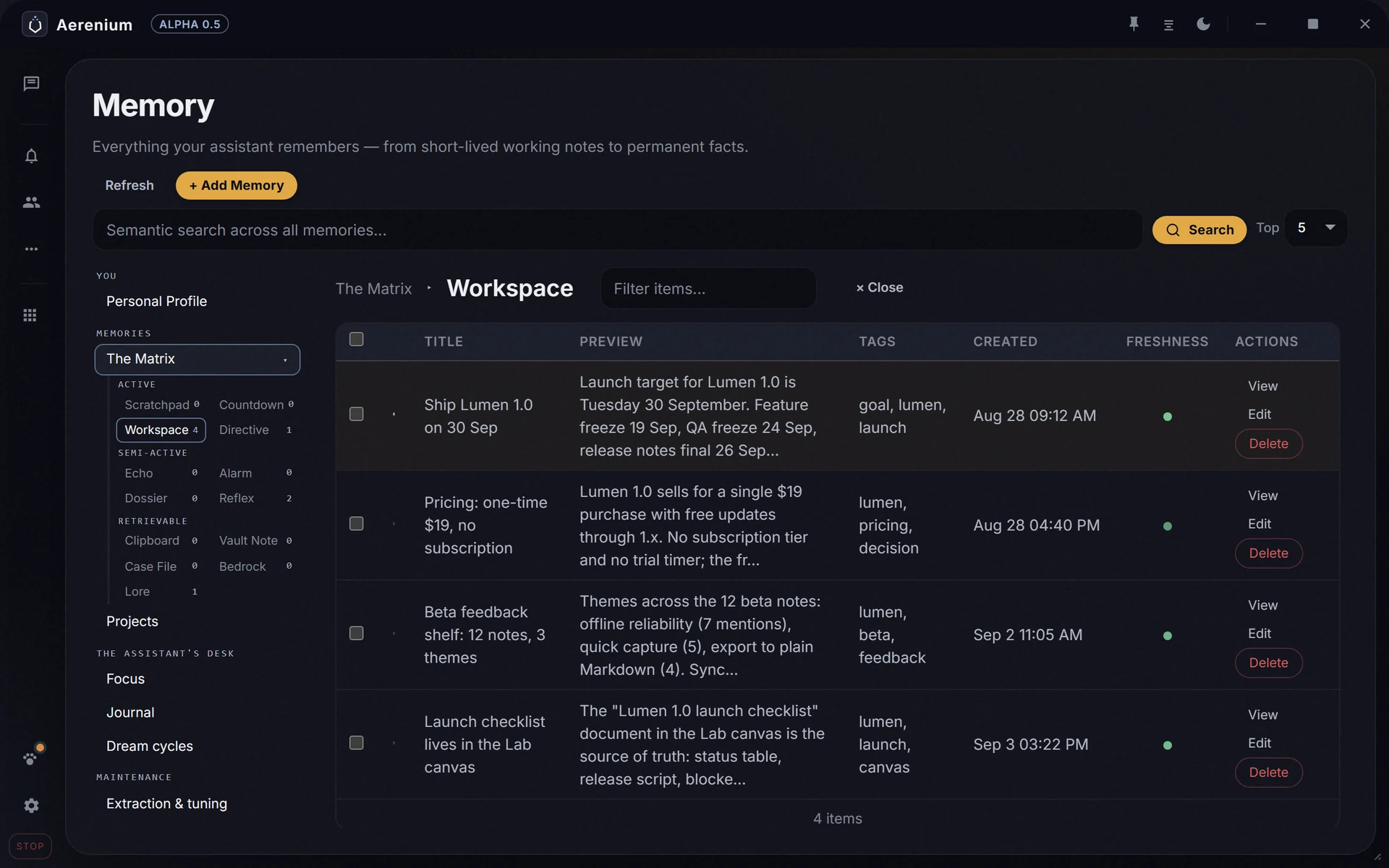Screen dimensions: 1389x868
Task: Click The Matrix breadcrumb link
Action: 373,289
